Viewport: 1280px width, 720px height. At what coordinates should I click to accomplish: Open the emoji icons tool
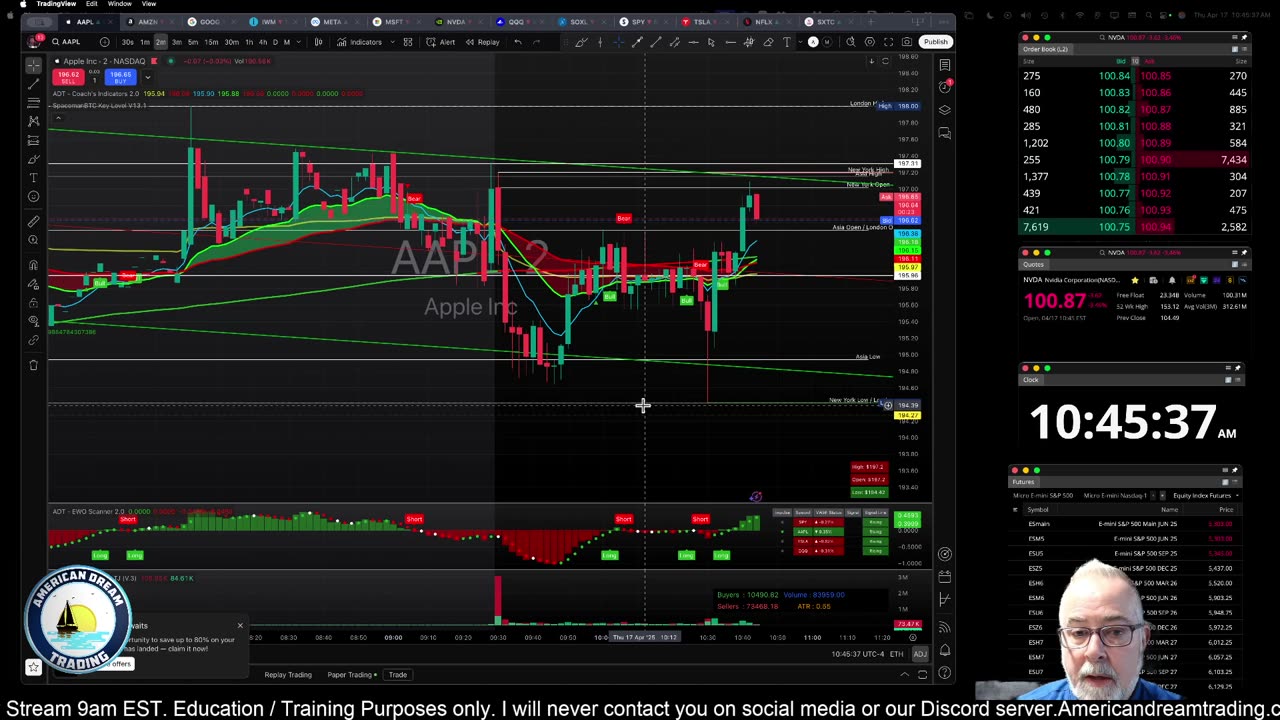click(33, 197)
